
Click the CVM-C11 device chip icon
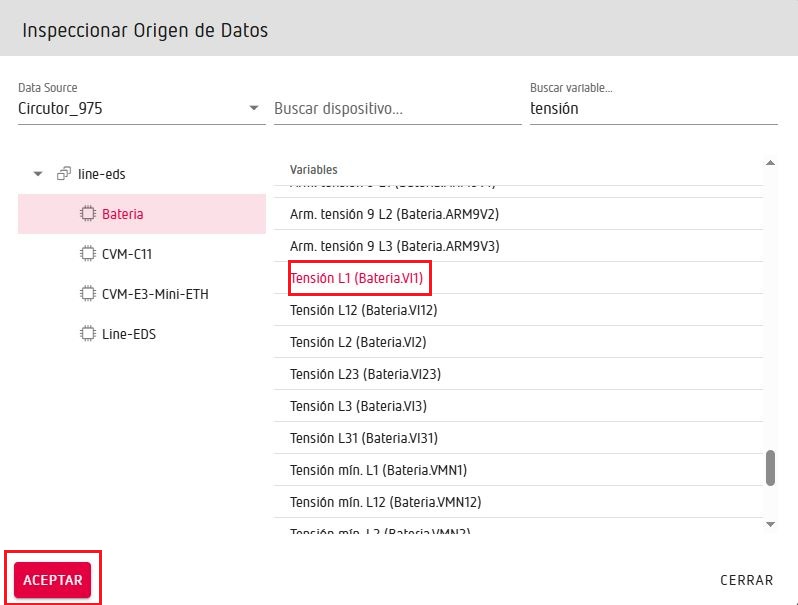(x=88, y=253)
